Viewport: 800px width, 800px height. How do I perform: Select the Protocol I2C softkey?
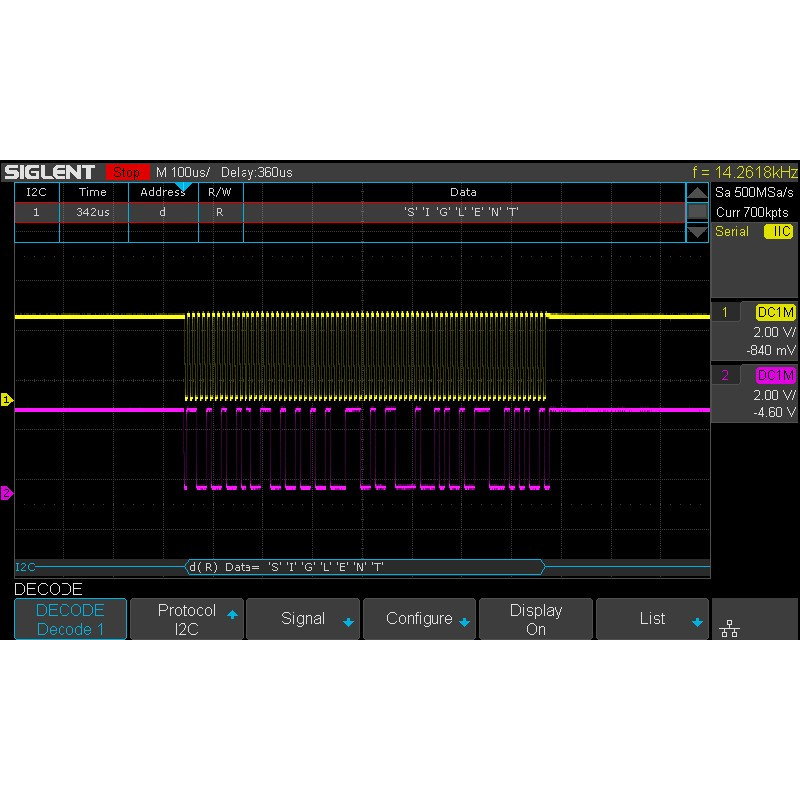(187, 618)
